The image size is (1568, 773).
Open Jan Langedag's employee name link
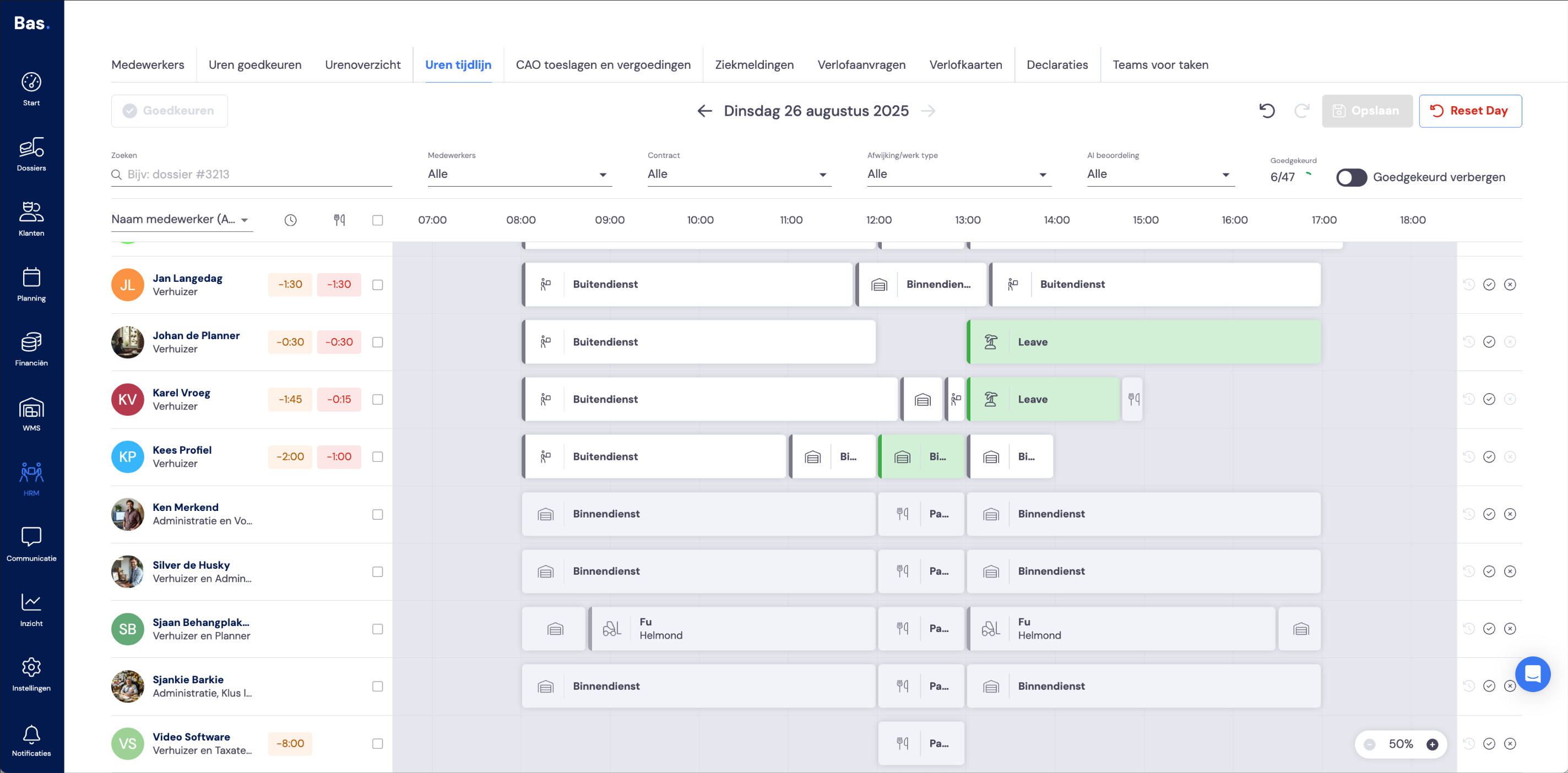(187, 278)
